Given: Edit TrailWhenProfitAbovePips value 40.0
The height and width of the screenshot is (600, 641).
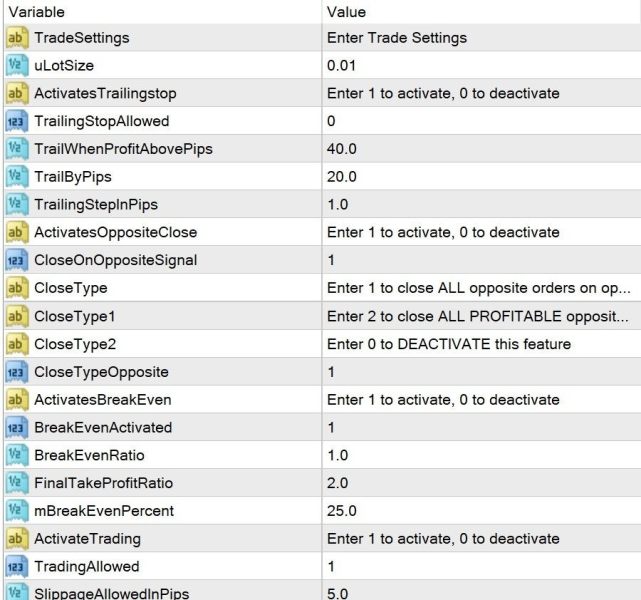Looking at the screenshot, I should [480, 149].
